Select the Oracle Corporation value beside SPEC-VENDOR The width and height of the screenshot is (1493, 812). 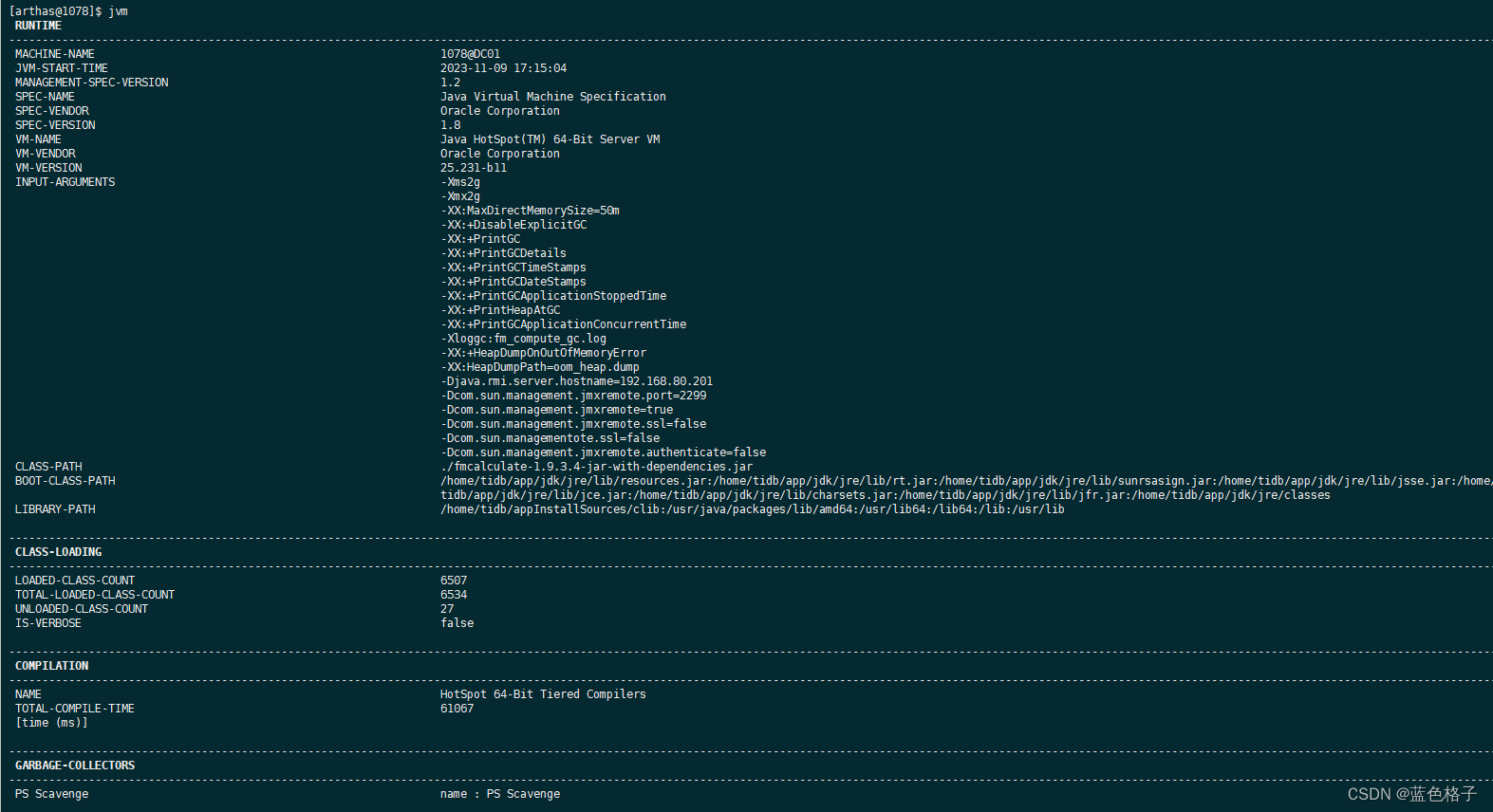point(500,111)
